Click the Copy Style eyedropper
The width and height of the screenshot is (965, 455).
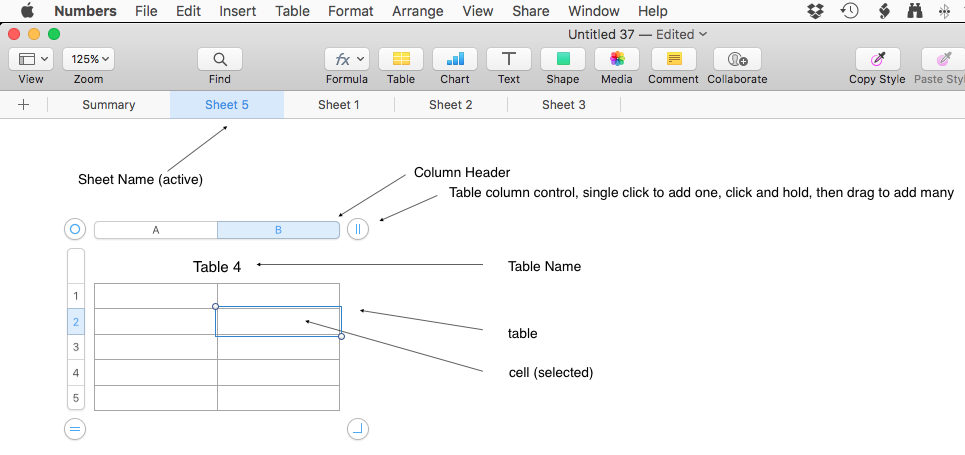[878, 59]
